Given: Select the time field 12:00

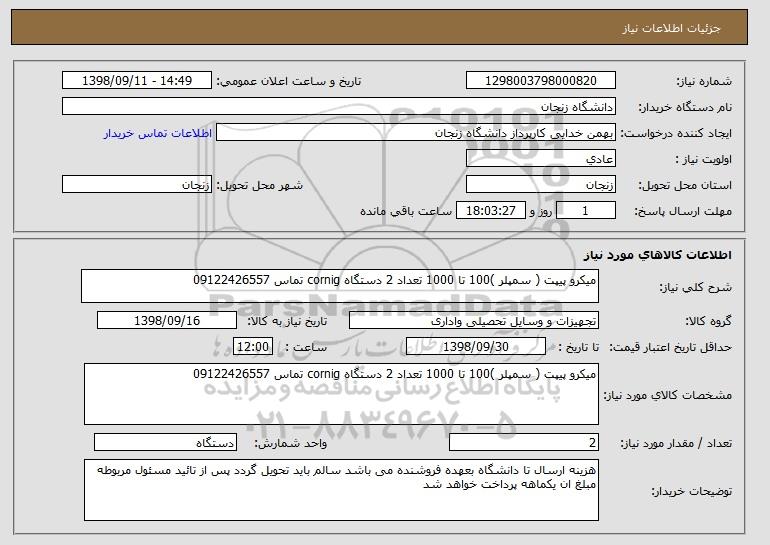Looking at the screenshot, I should point(253,347).
